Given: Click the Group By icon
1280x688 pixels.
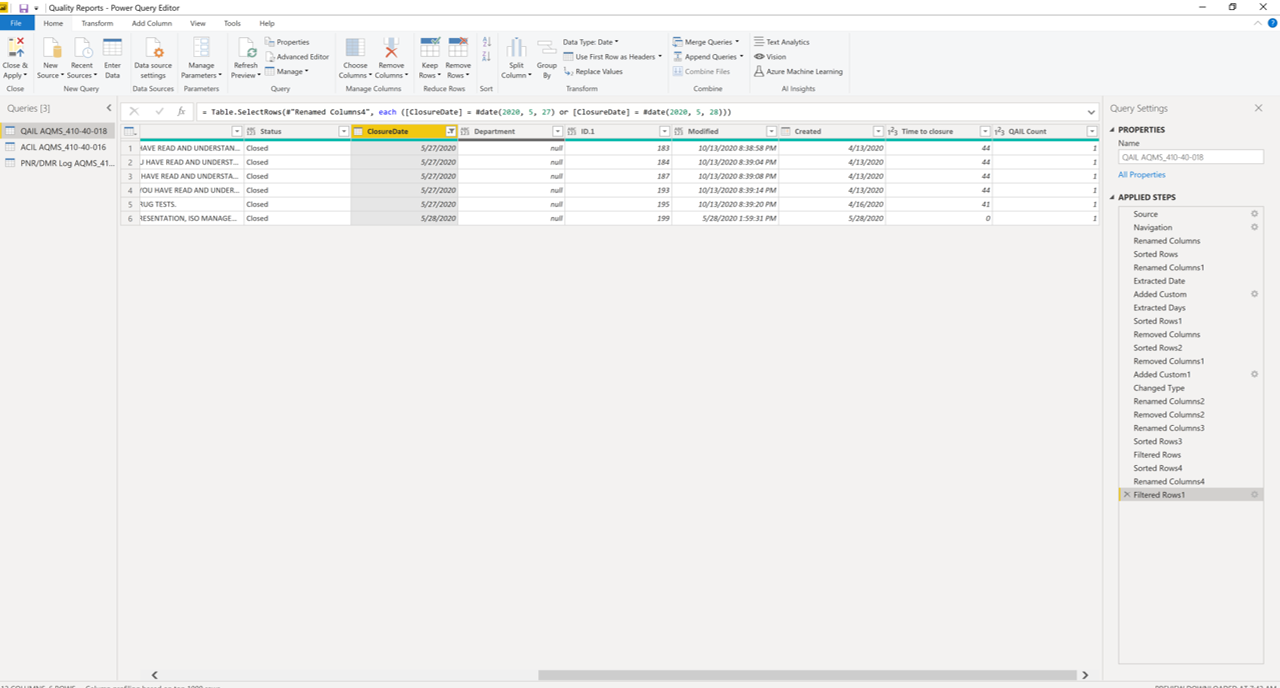Looking at the screenshot, I should 546,47.
